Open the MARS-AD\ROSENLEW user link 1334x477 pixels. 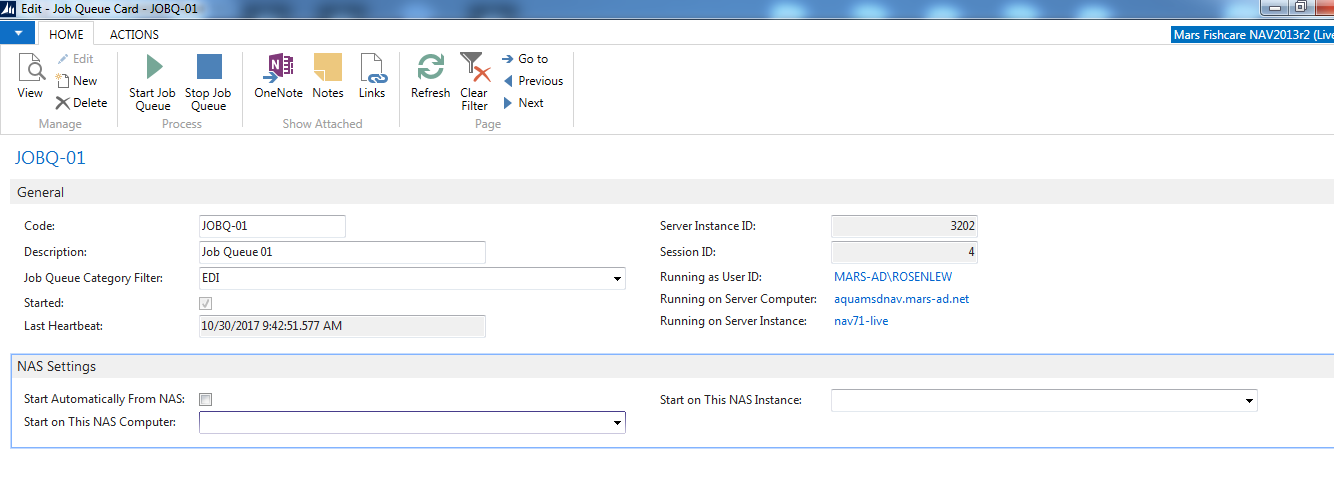pos(893,277)
